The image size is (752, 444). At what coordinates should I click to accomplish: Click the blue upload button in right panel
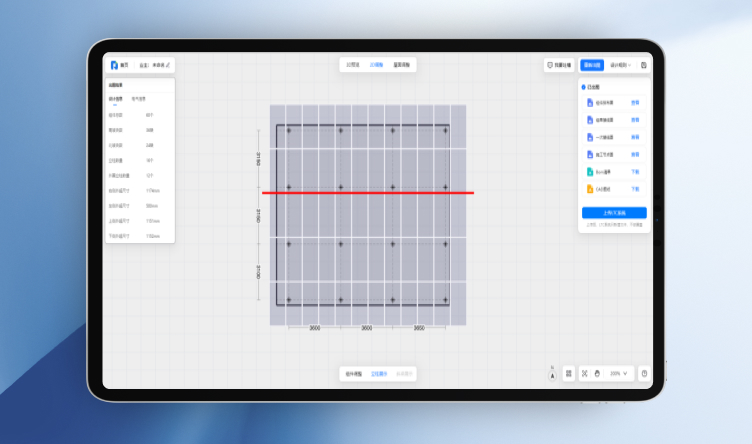coord(614,213)
